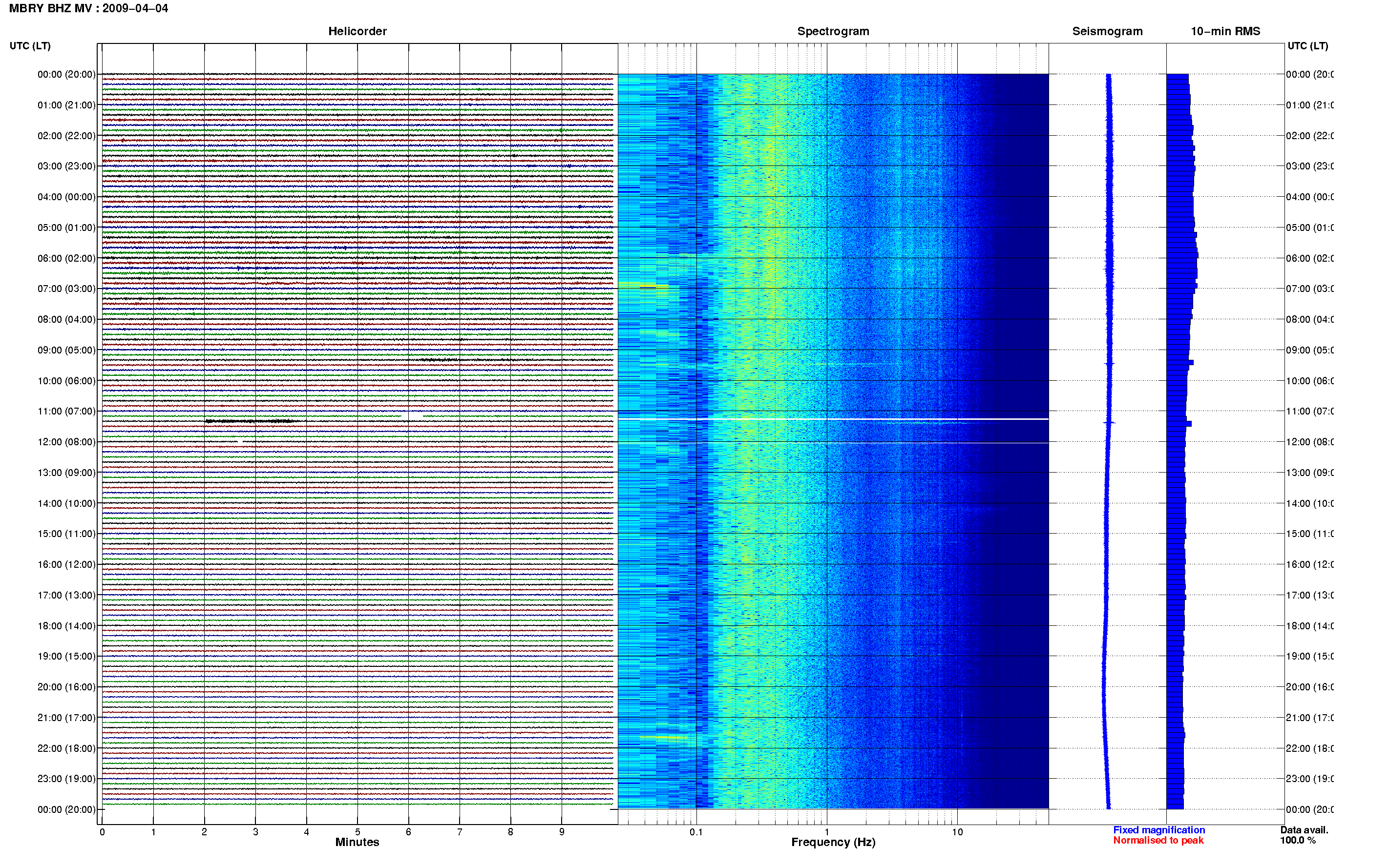Click the left '10:00 (06:00)' time label
Screen dimensions: 1389x868
click(x=66, y=381)
